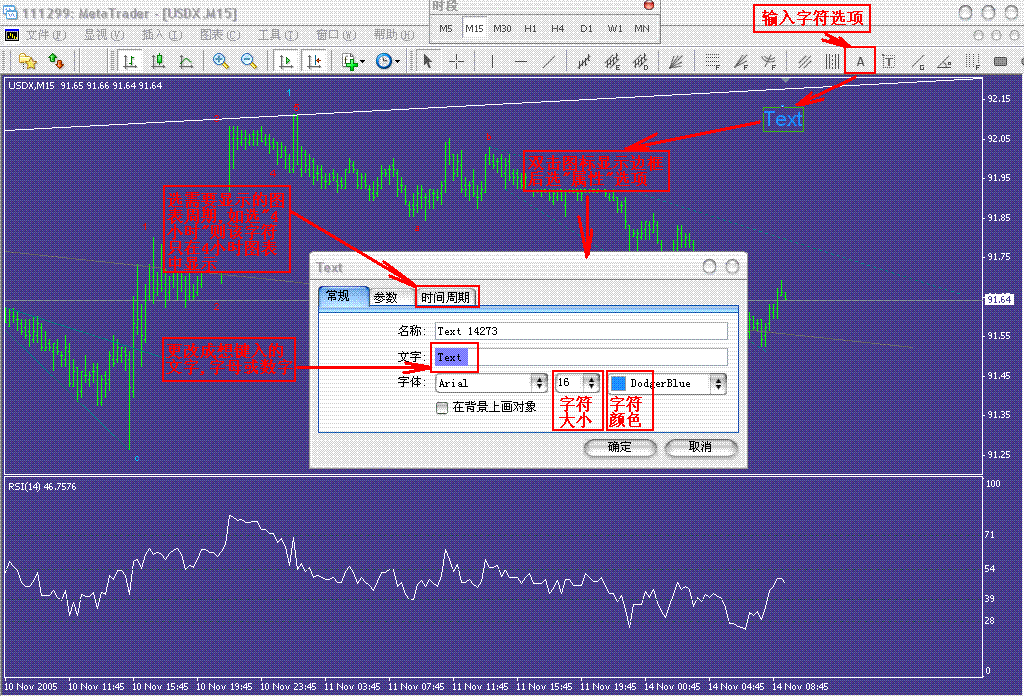Viewport: 1024px width, 696px height.
Task: Switch to H4 timeframe
Action: [558, 28]
